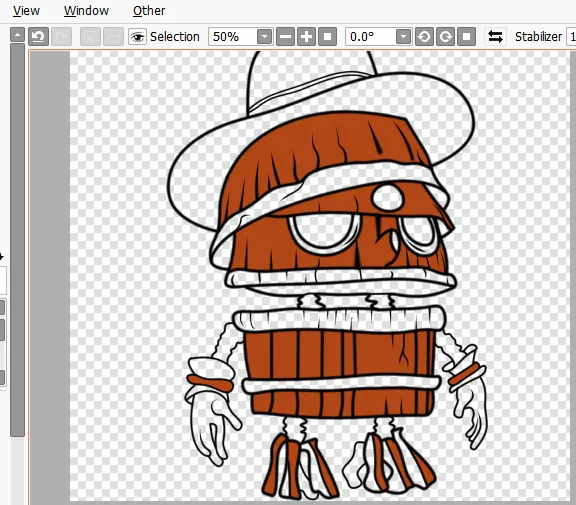Click the 50% zoom value field
The width and height of the screenshot is (576, 505).
[x=233, y=37]
